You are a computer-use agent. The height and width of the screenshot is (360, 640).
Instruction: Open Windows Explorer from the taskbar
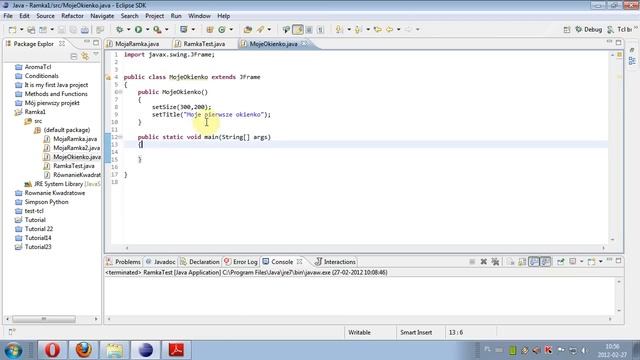pos(114,350)
